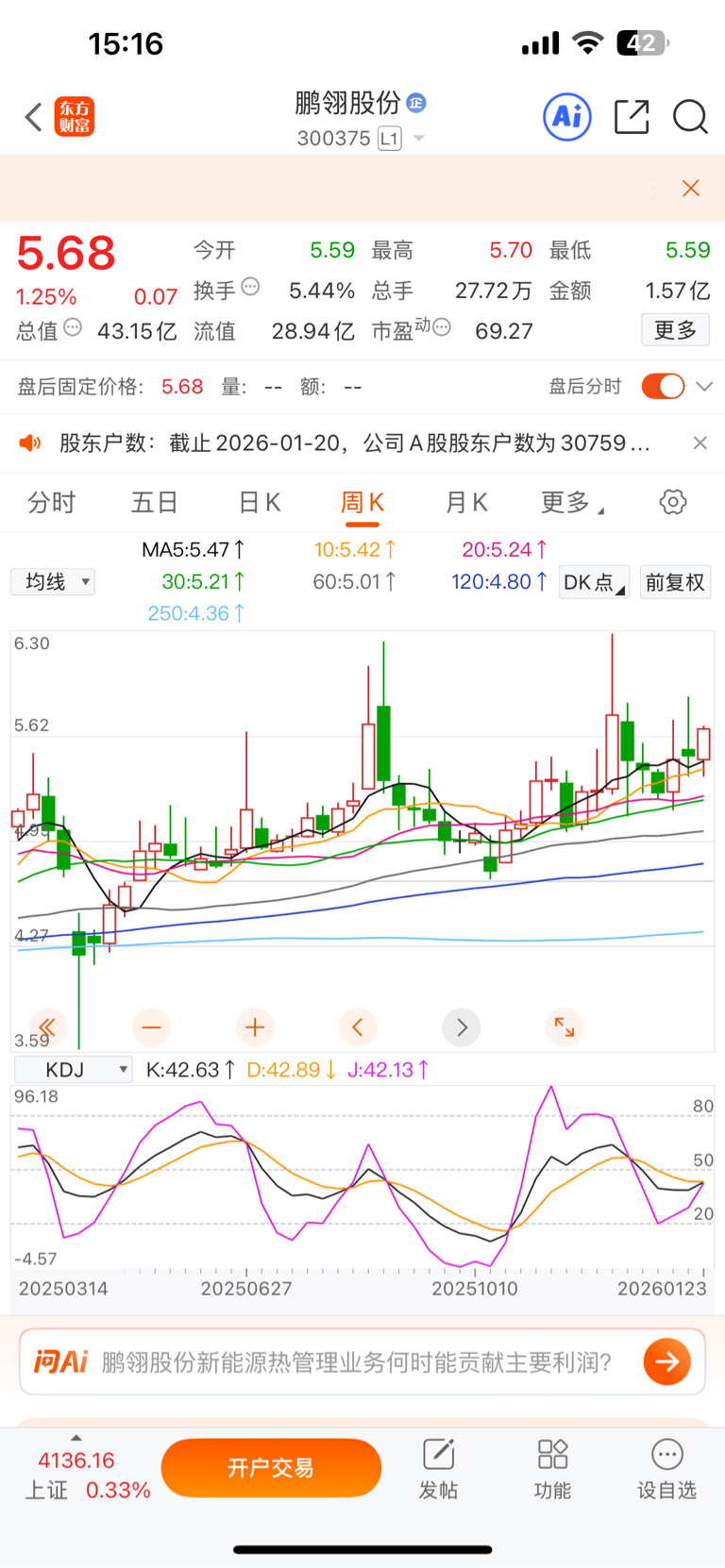Tap the current price 5.68
Screen dimensions: 725x1568
66,253
